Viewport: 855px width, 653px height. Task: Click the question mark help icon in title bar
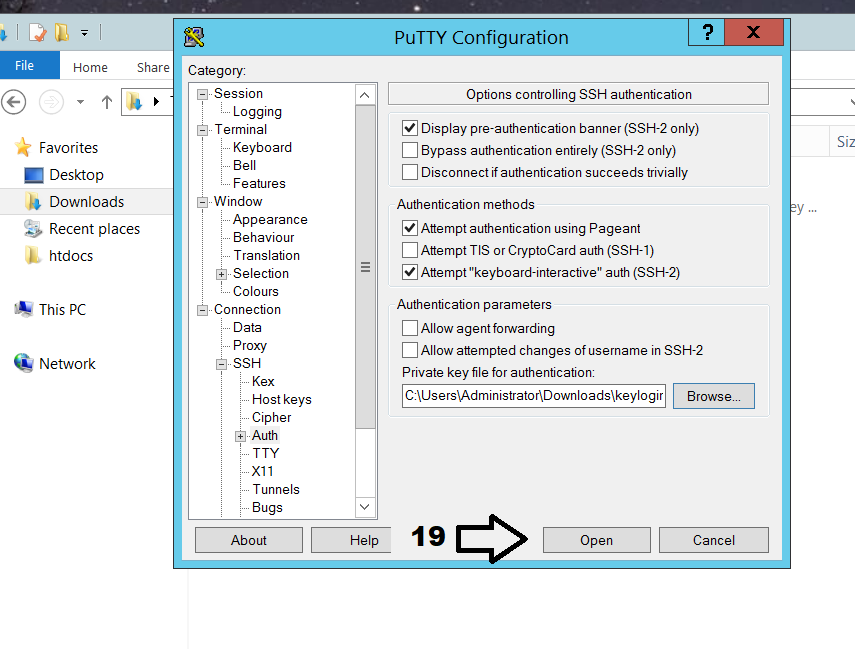pyautogui.click(x=708, y=33)
